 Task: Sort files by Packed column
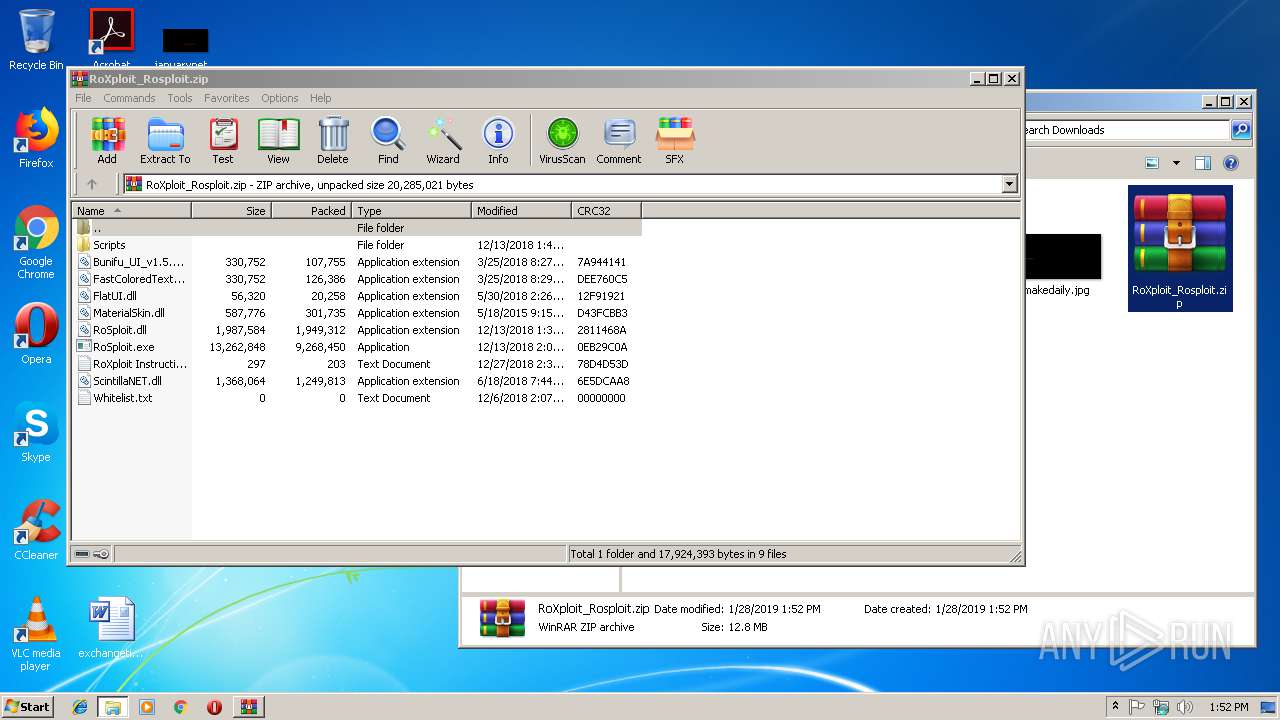click(x=311, y=211)
